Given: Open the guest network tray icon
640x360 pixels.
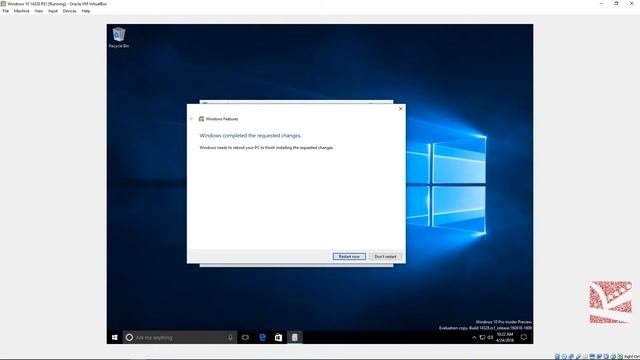Looking at the screenshot, I should coord(482,338).
